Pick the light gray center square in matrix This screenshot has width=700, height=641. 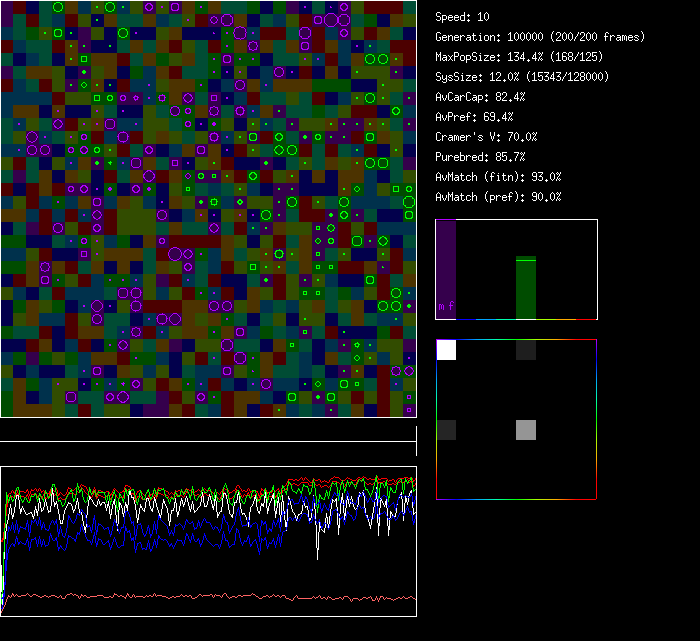pos(526,430)
